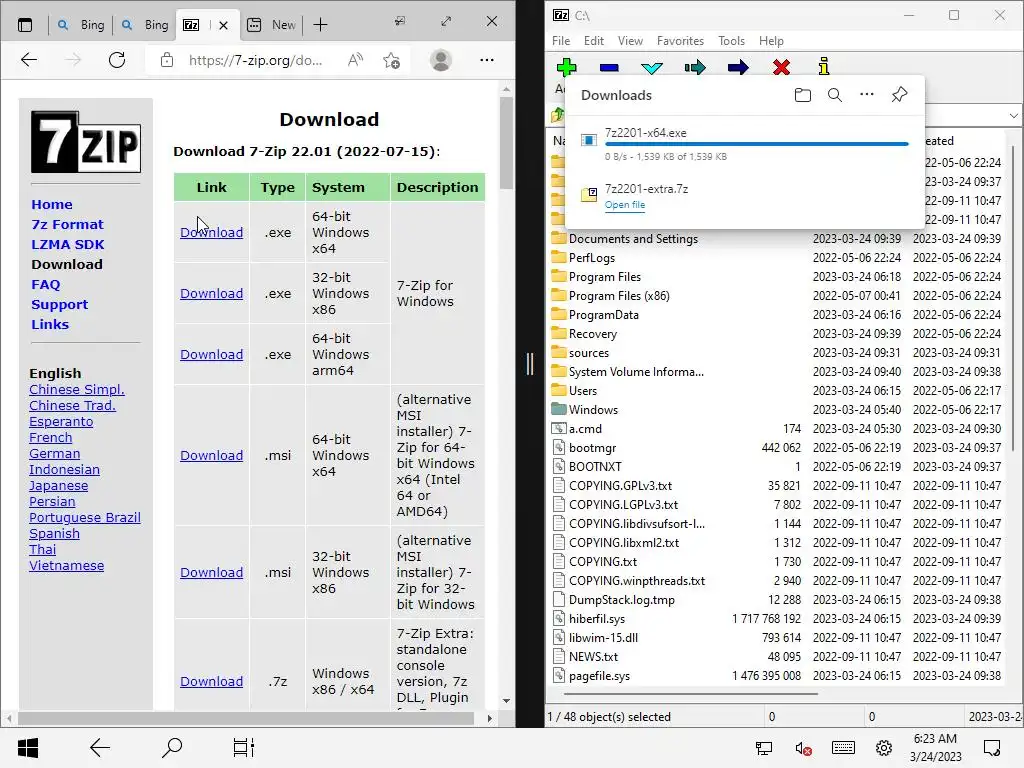Open the Favorites menu in 7-Zip
1024x768 pixels.
680,40
